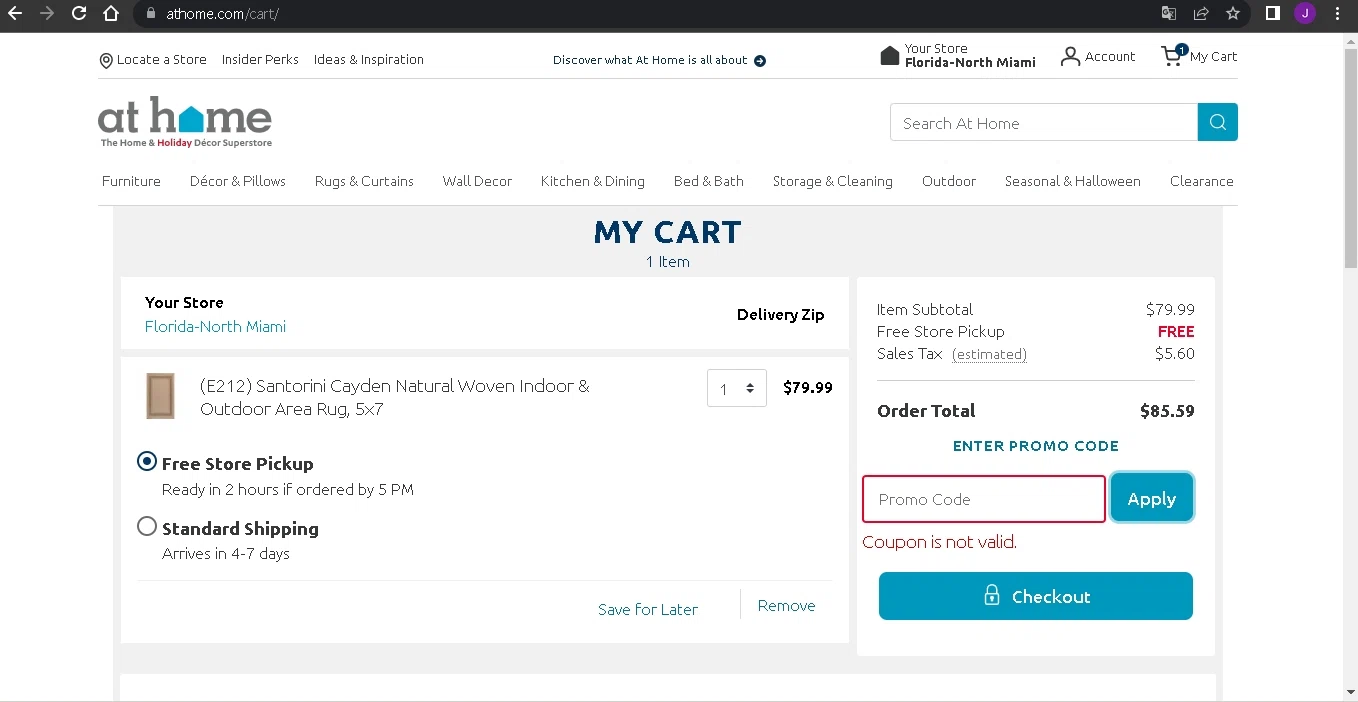Click Discover what At Home is all about
This screenshot has height=702, width=1358.
650,60
